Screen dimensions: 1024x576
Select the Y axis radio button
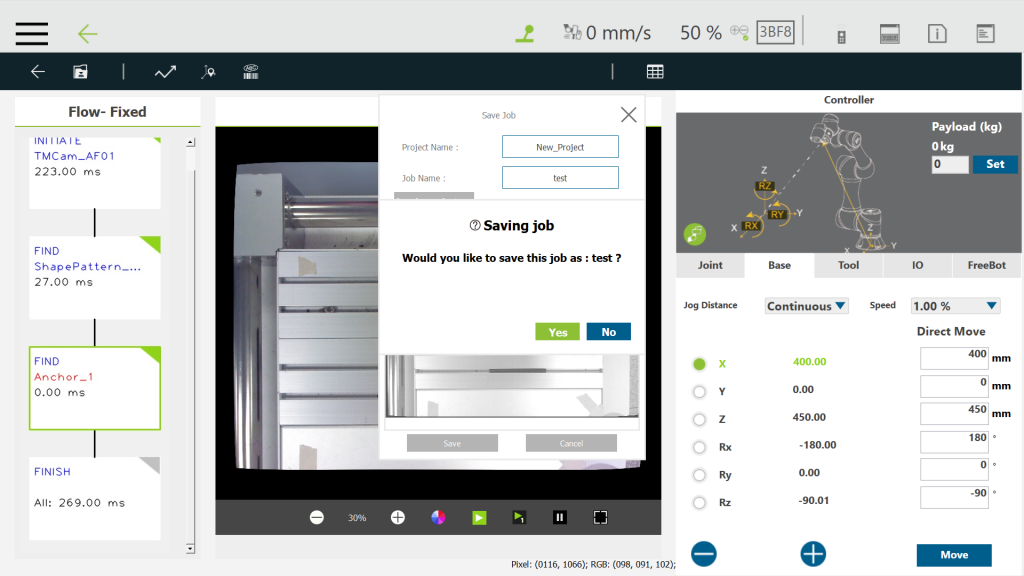pos(699,391)
